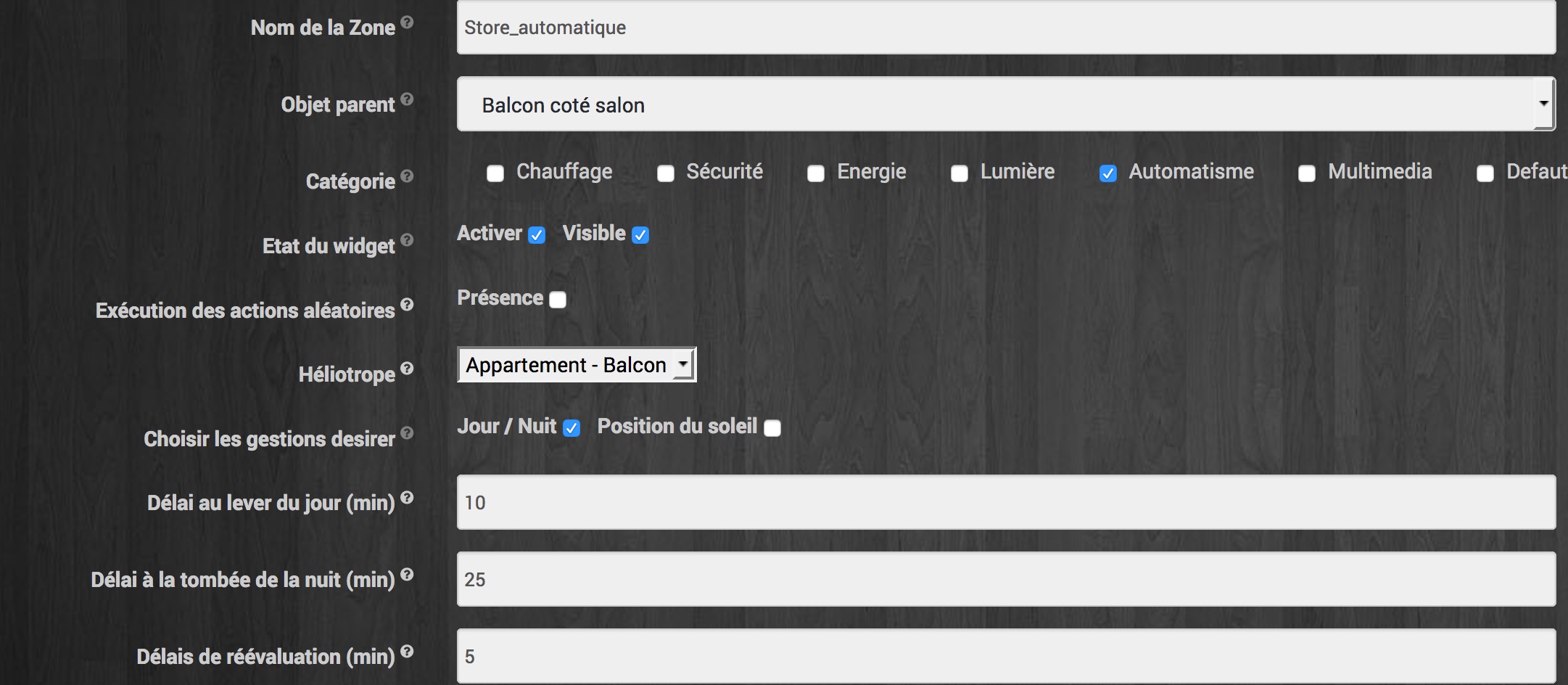The width and height of the screenshot is (1568, 685).
Task: Click help icon for Délai au lever du jour
Action: point(407,497)
